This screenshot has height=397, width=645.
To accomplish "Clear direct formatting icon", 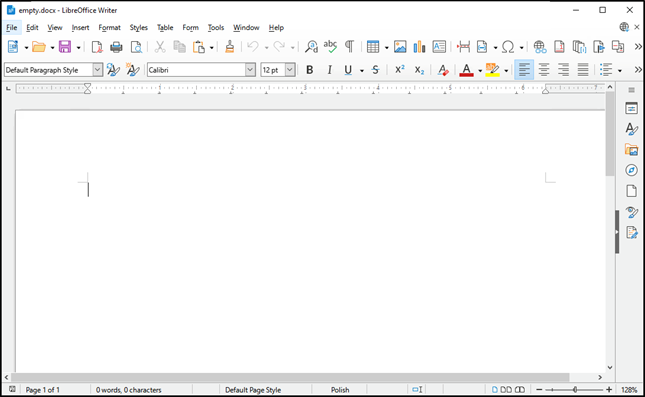I will click(x=443, y=70).
